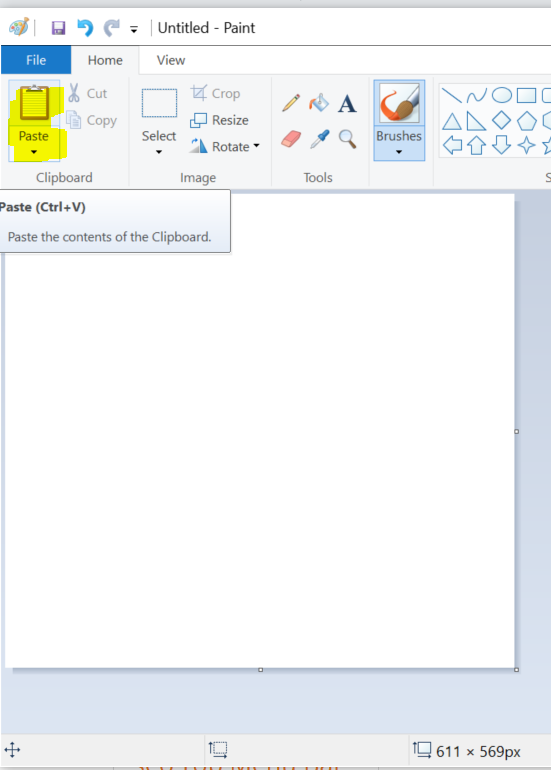Expand the Rotate dropdown
The image size is (551, 770).
[x=256, y=146]
